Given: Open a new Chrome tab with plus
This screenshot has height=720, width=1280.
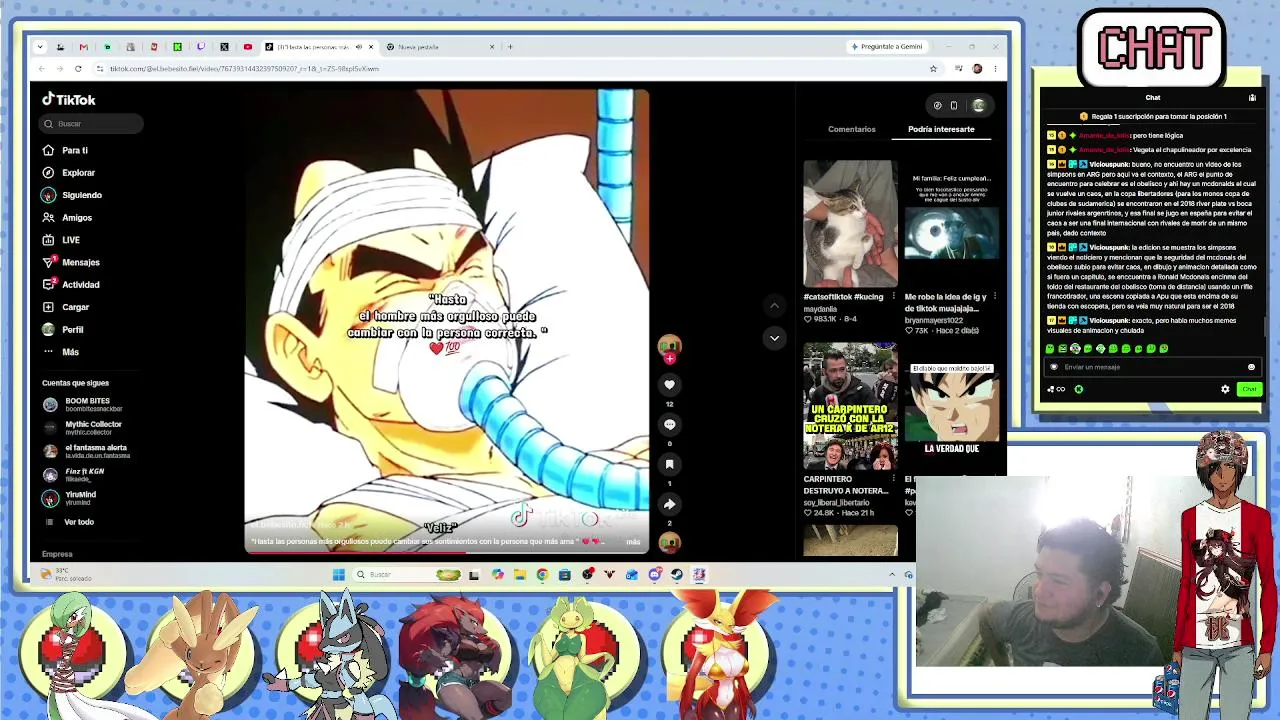Looking at the screenshot, I should (x=510, y=47).
